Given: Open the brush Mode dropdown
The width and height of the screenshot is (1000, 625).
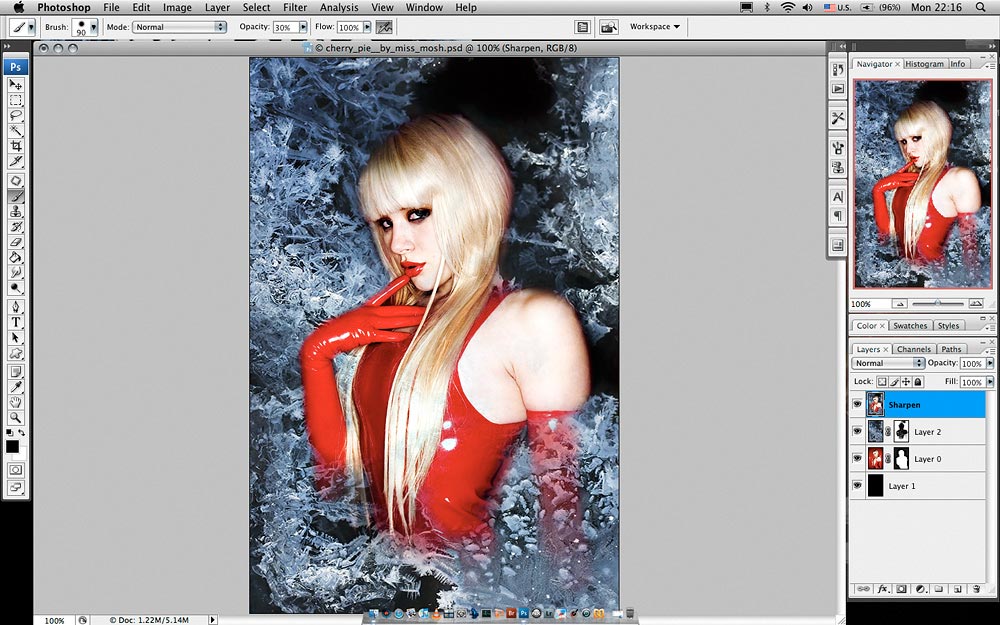Looking at the screenshot, I should coord(179,27).
